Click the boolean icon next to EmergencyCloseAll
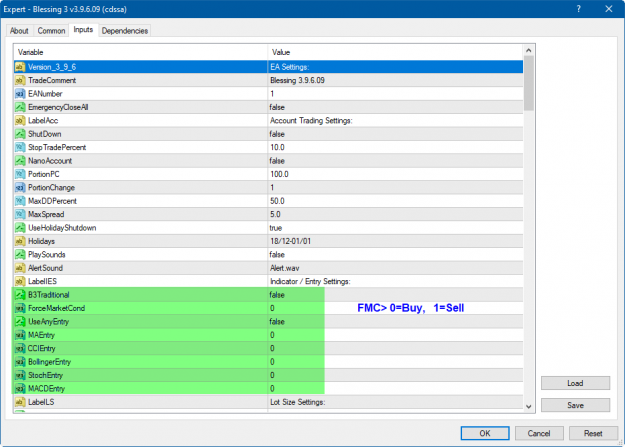625x447 pixels. [20, 107]
